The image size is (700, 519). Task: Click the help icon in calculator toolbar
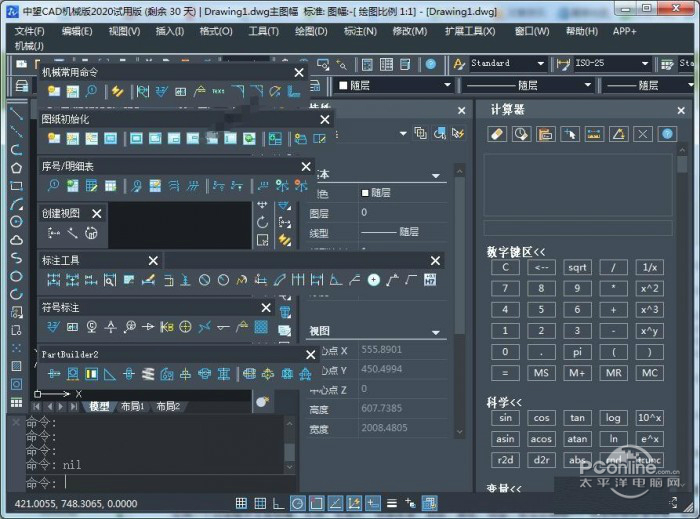pyautogui.click(x=668, y=133)
